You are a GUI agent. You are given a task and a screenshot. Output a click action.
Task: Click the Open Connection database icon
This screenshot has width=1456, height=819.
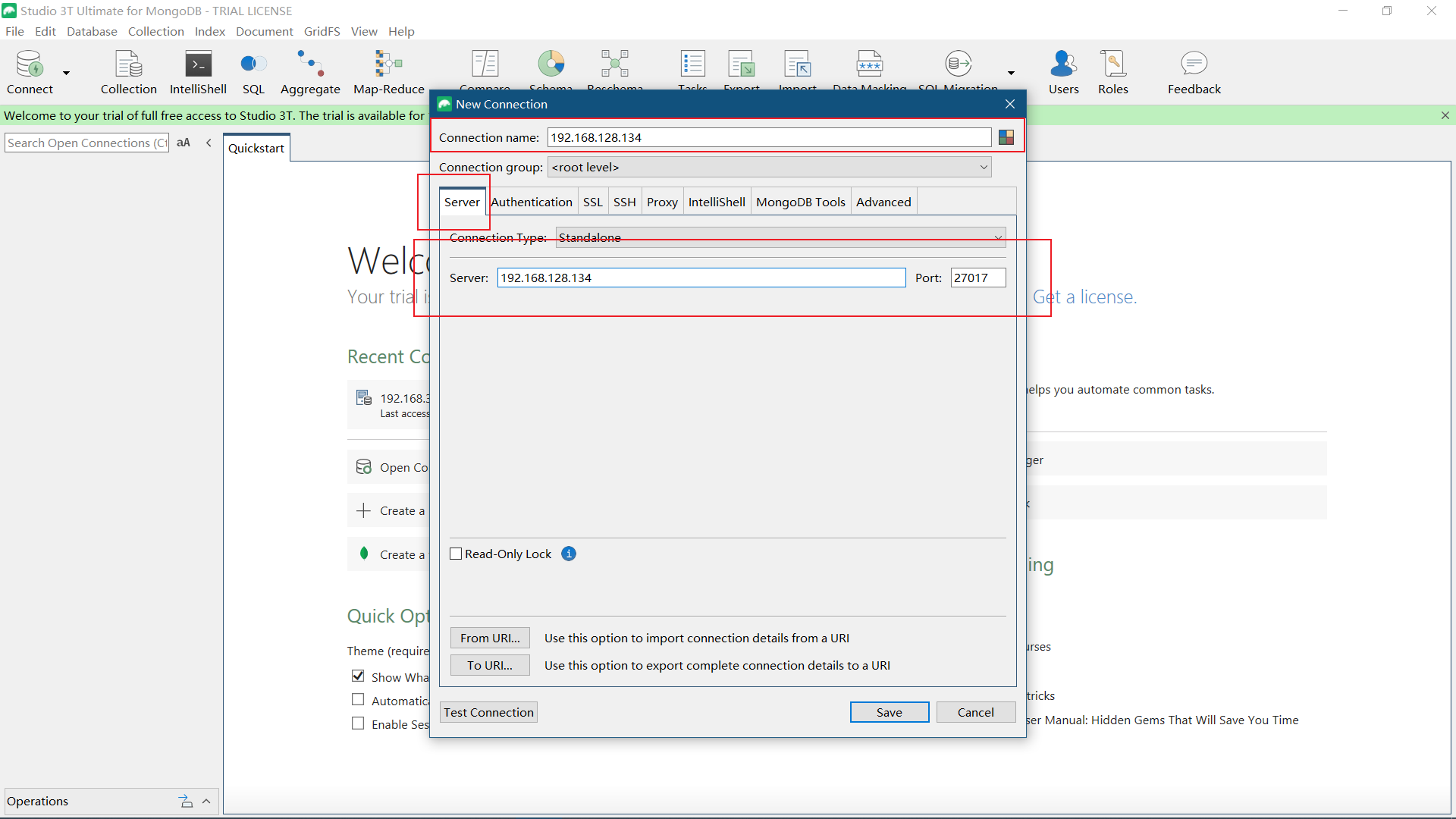364,466
